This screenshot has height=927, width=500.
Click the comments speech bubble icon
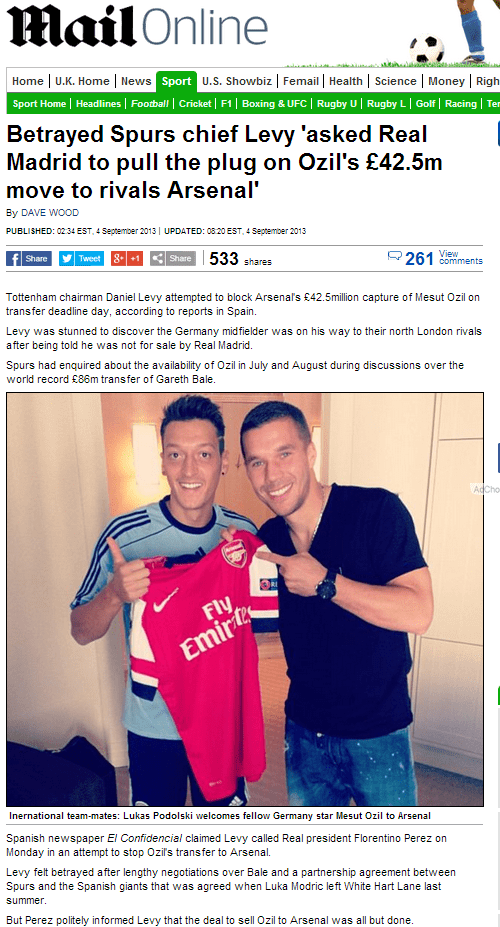point(394,256)
